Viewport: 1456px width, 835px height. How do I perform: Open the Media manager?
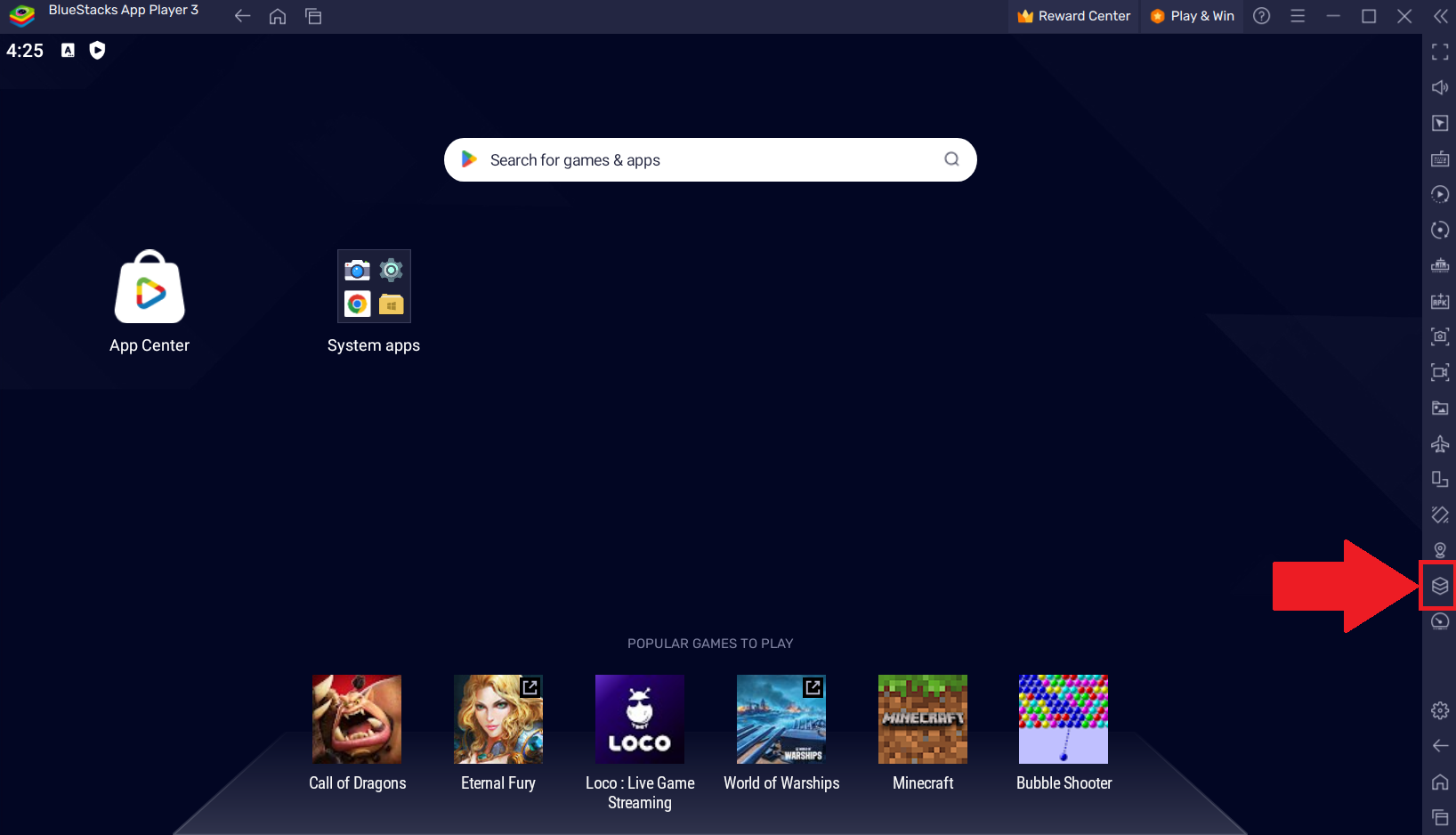click(x=1440, y=408)
